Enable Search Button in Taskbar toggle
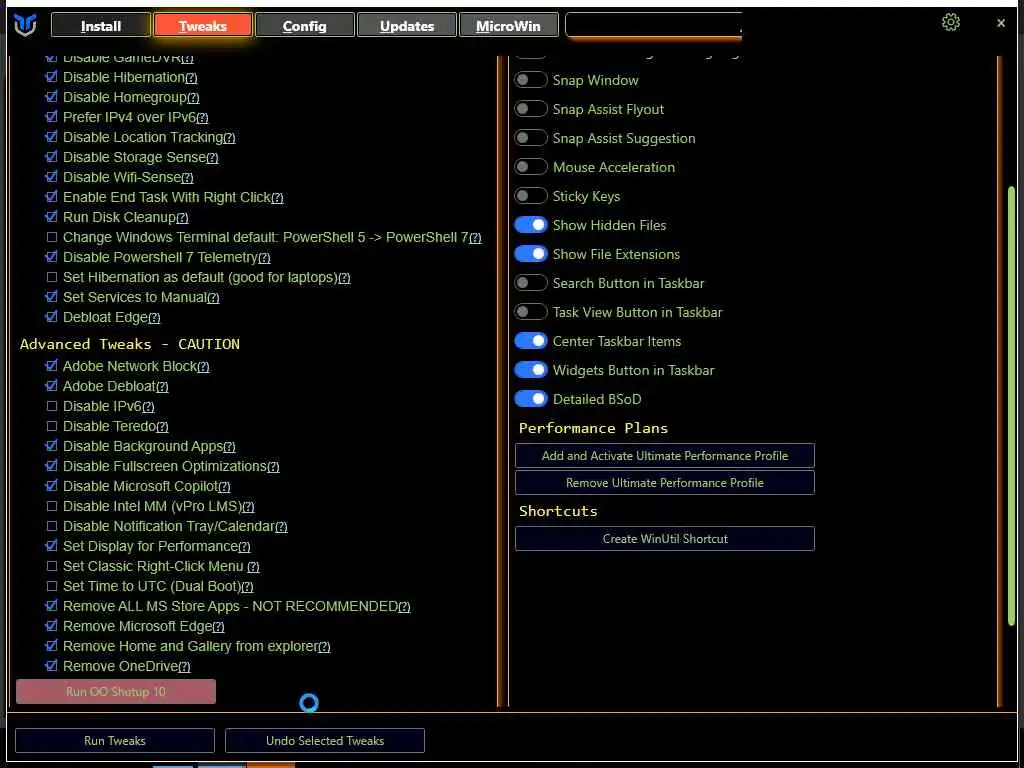The width and height of the screenshot is (1024, 768). point(530,283)
